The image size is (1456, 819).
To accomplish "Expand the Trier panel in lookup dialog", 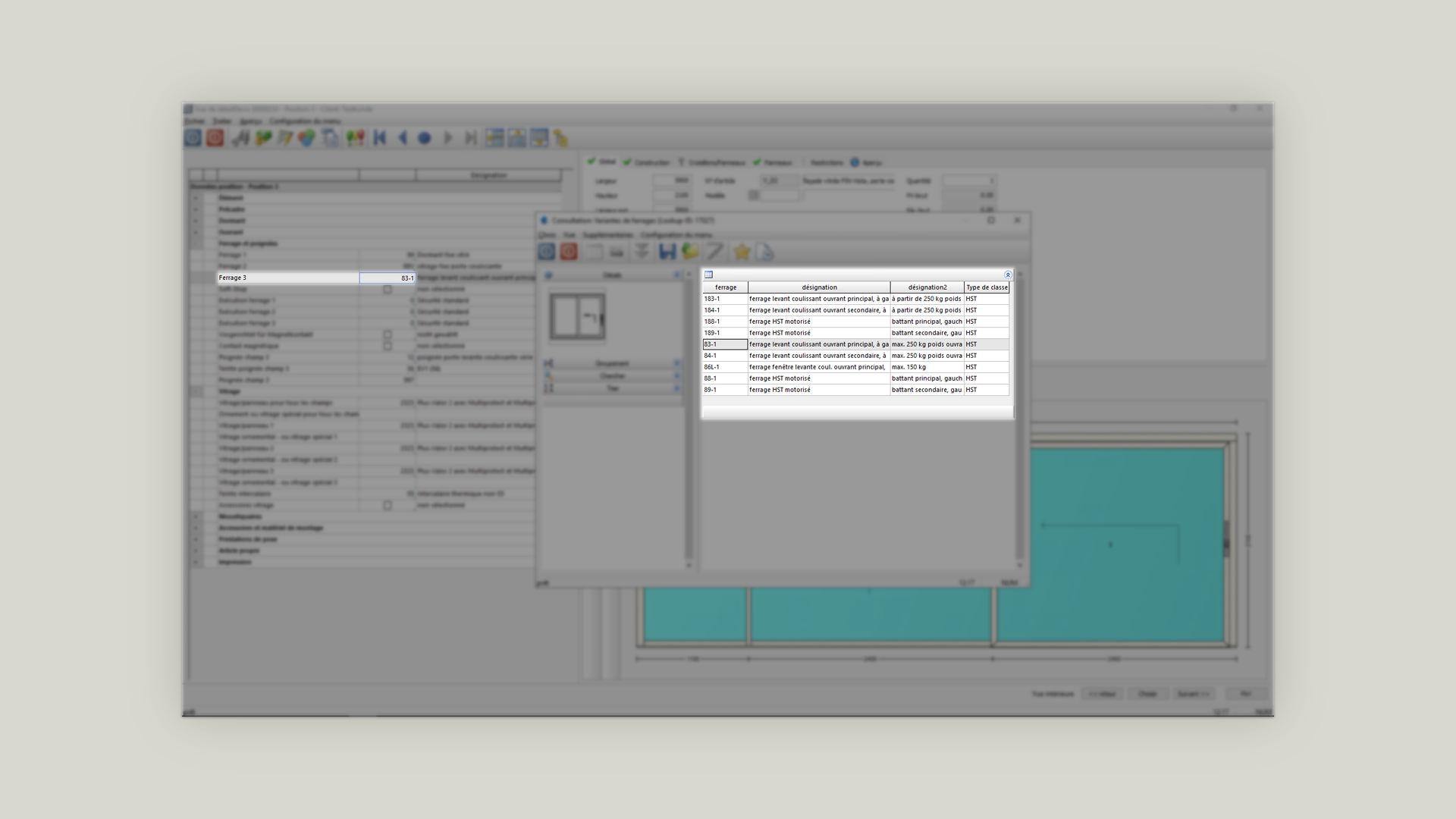I will pyautogui.click(x=612, y=388).
